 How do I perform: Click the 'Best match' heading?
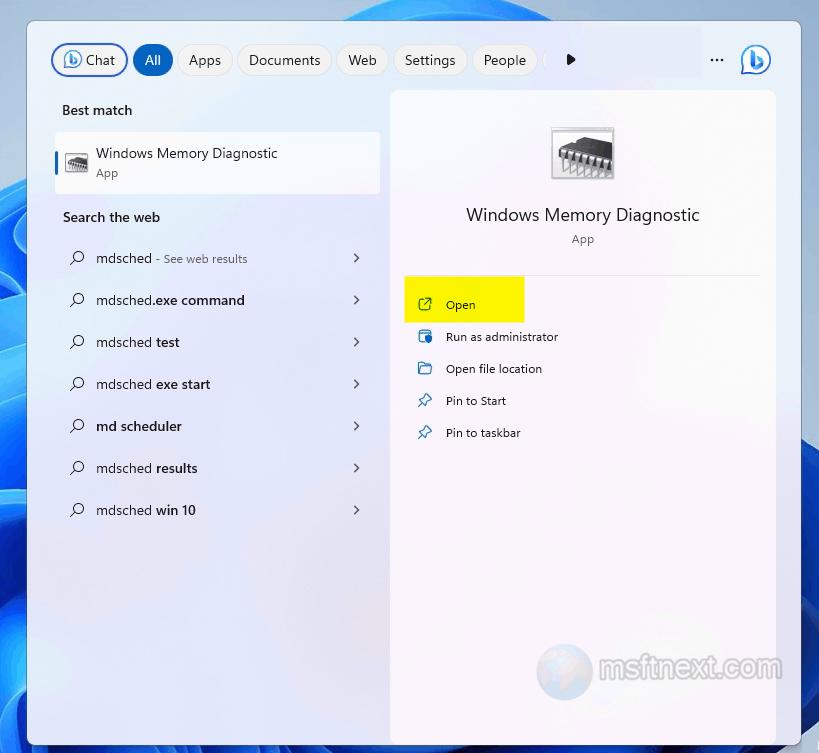click(x=97, y=111)
